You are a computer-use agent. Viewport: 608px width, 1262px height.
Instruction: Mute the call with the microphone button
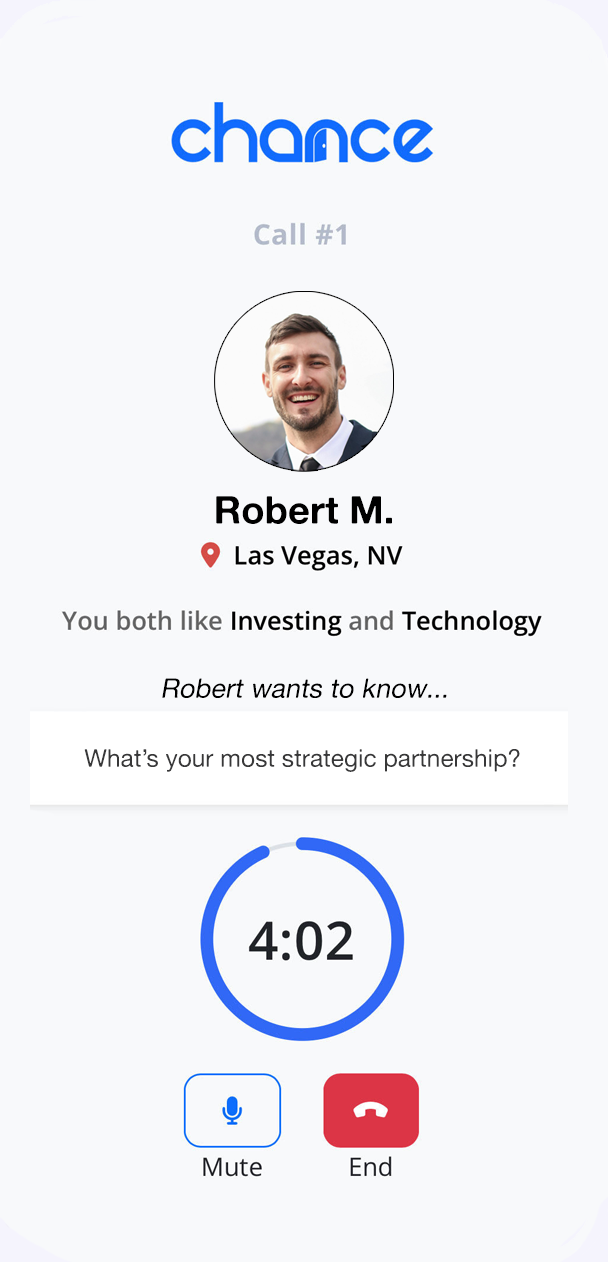pos(232,1110)
